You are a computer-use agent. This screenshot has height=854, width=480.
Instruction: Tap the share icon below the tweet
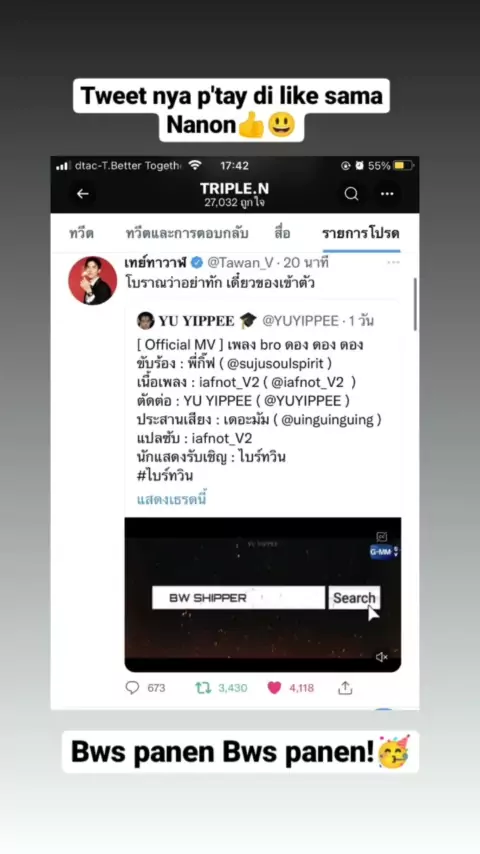point(345,688)
